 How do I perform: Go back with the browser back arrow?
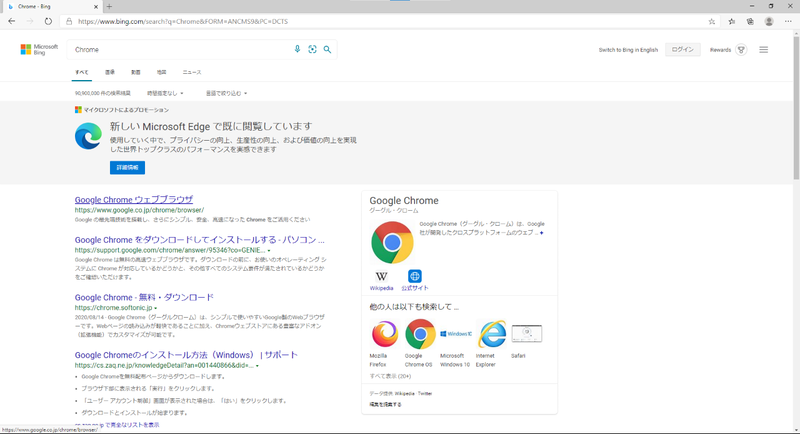(x=12, y=21)
